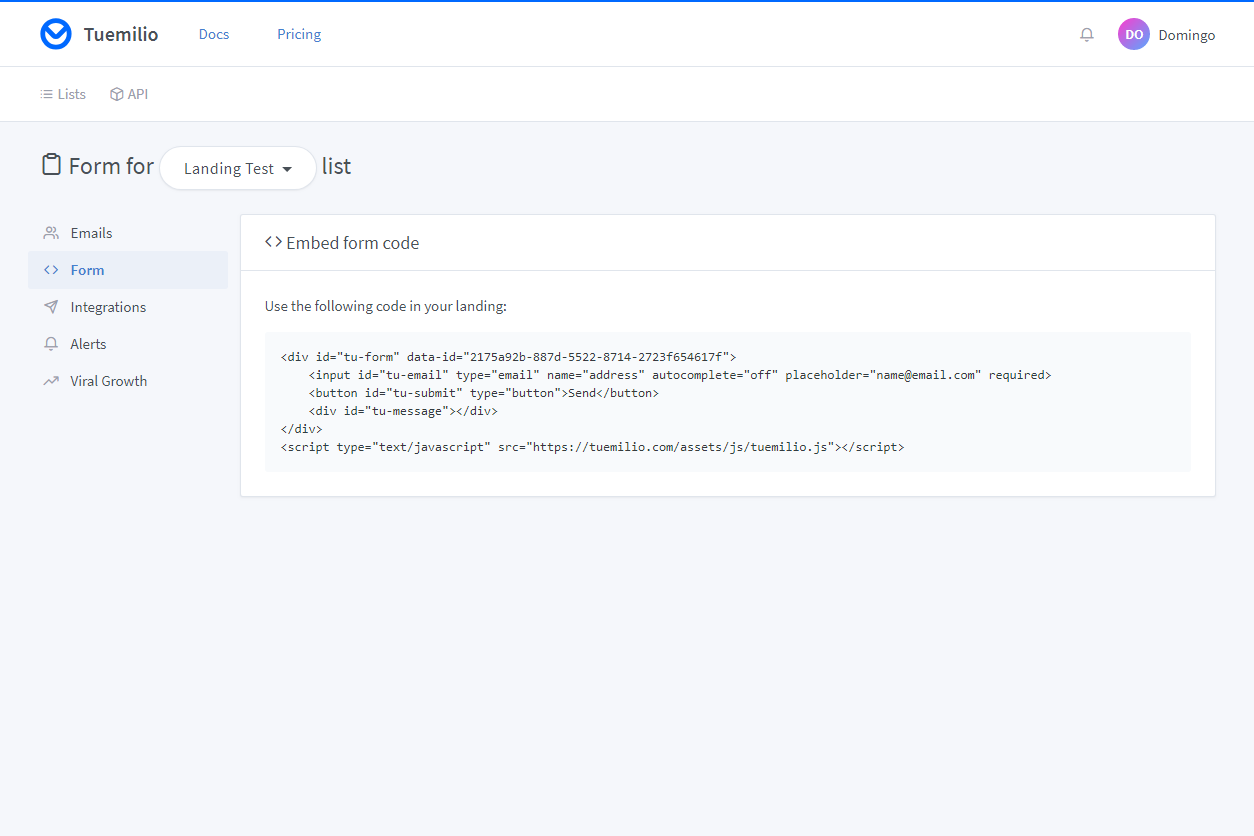Expand the list selector chevron
Viewport: 1254px width, 836px height.
[288, 169]
